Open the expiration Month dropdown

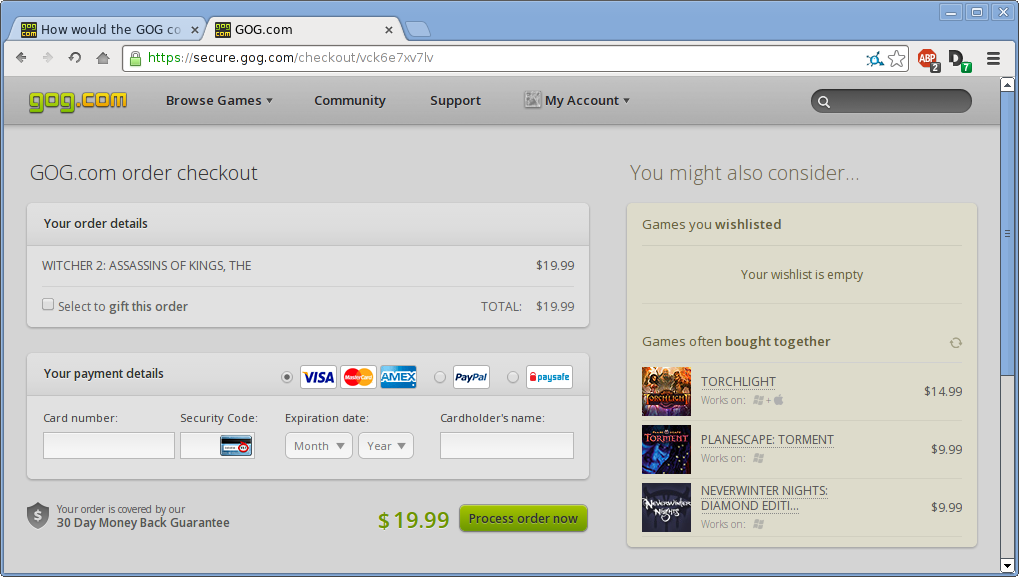pos(319,446)
